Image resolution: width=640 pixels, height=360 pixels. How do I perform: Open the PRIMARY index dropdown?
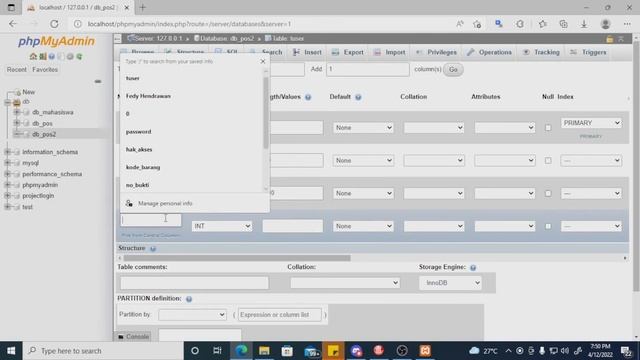[591, 123]
